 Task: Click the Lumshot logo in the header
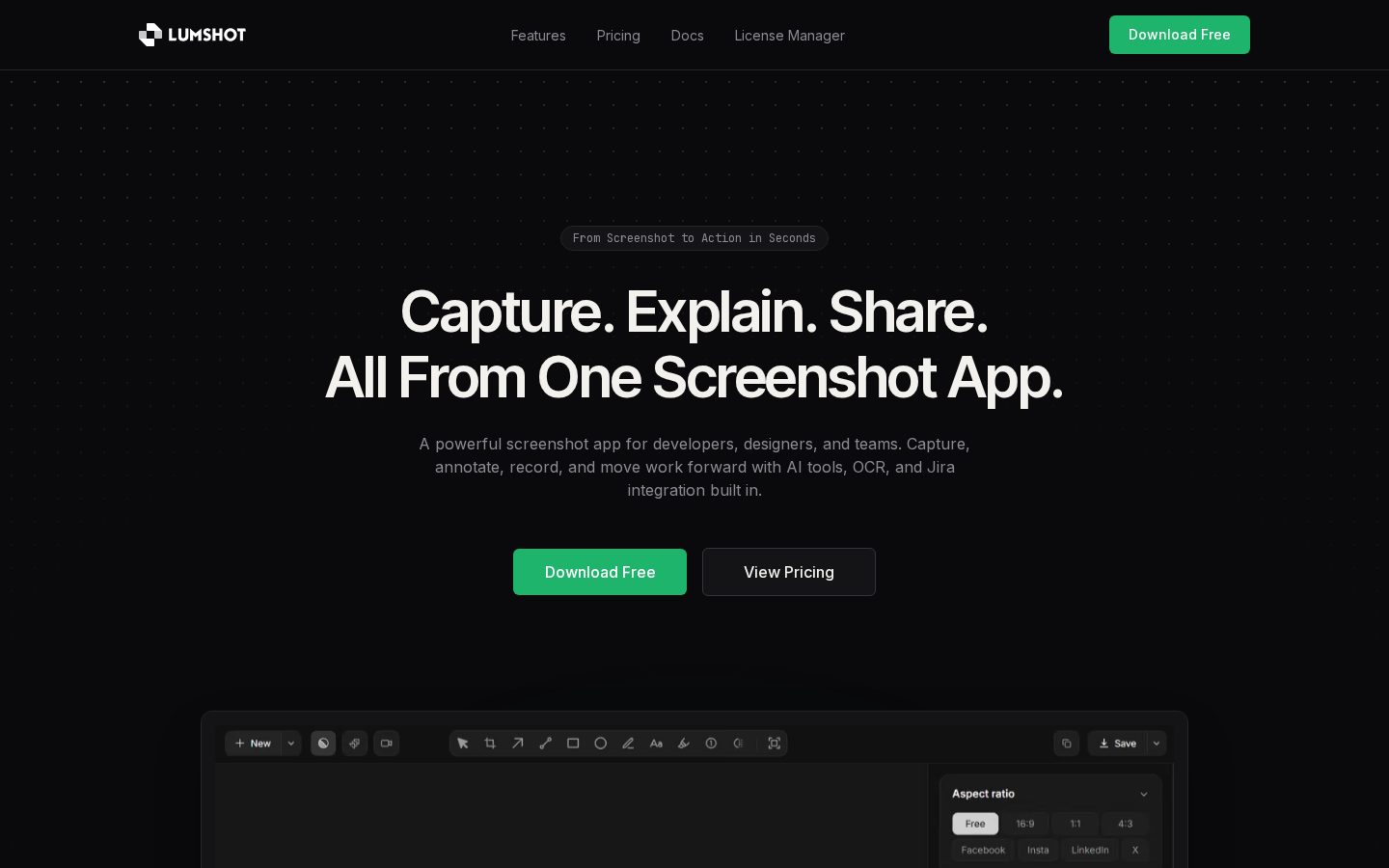192,35
